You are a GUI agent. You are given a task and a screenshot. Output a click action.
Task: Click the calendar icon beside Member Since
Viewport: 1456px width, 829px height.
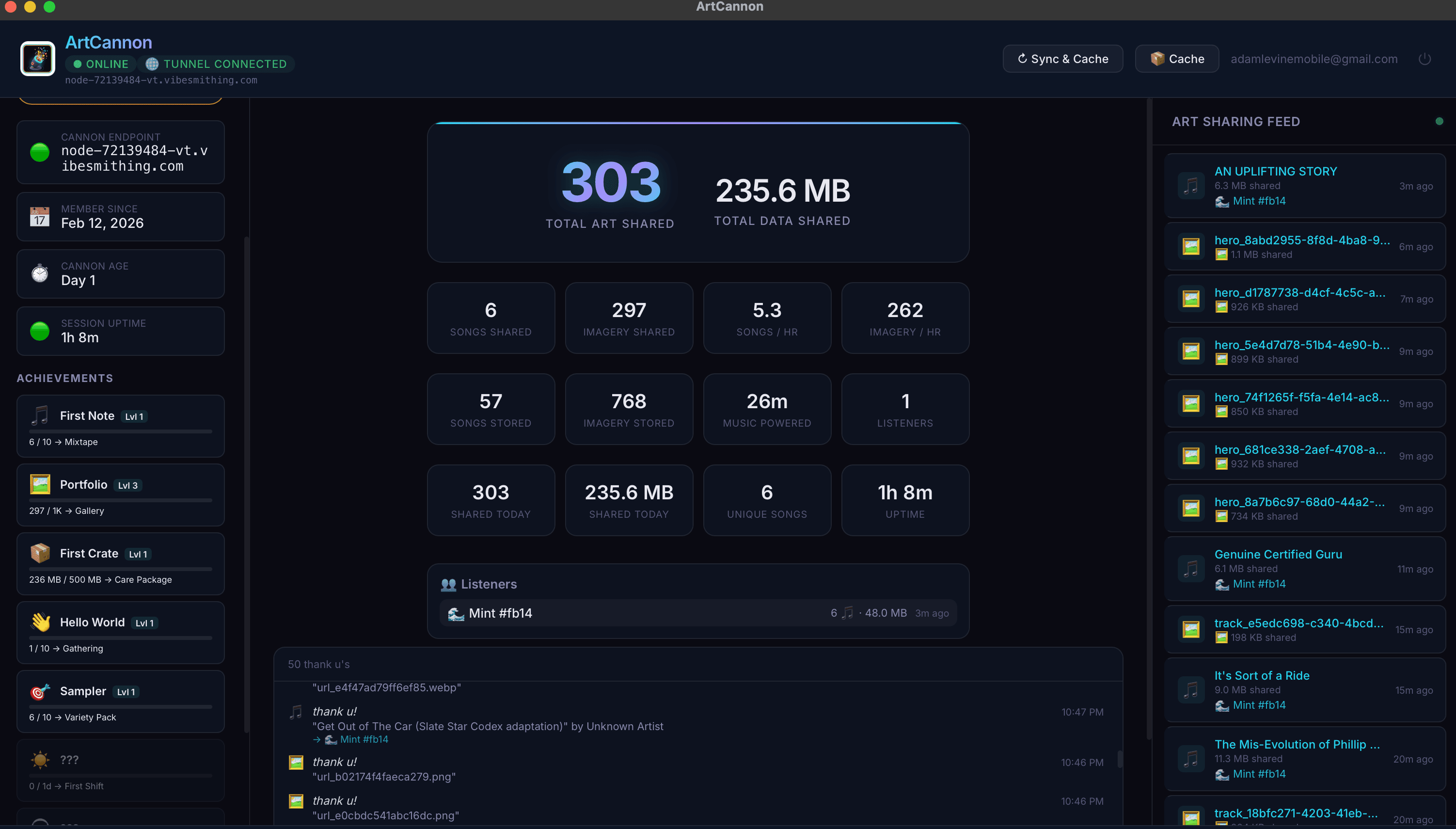[x=39, y=216]
